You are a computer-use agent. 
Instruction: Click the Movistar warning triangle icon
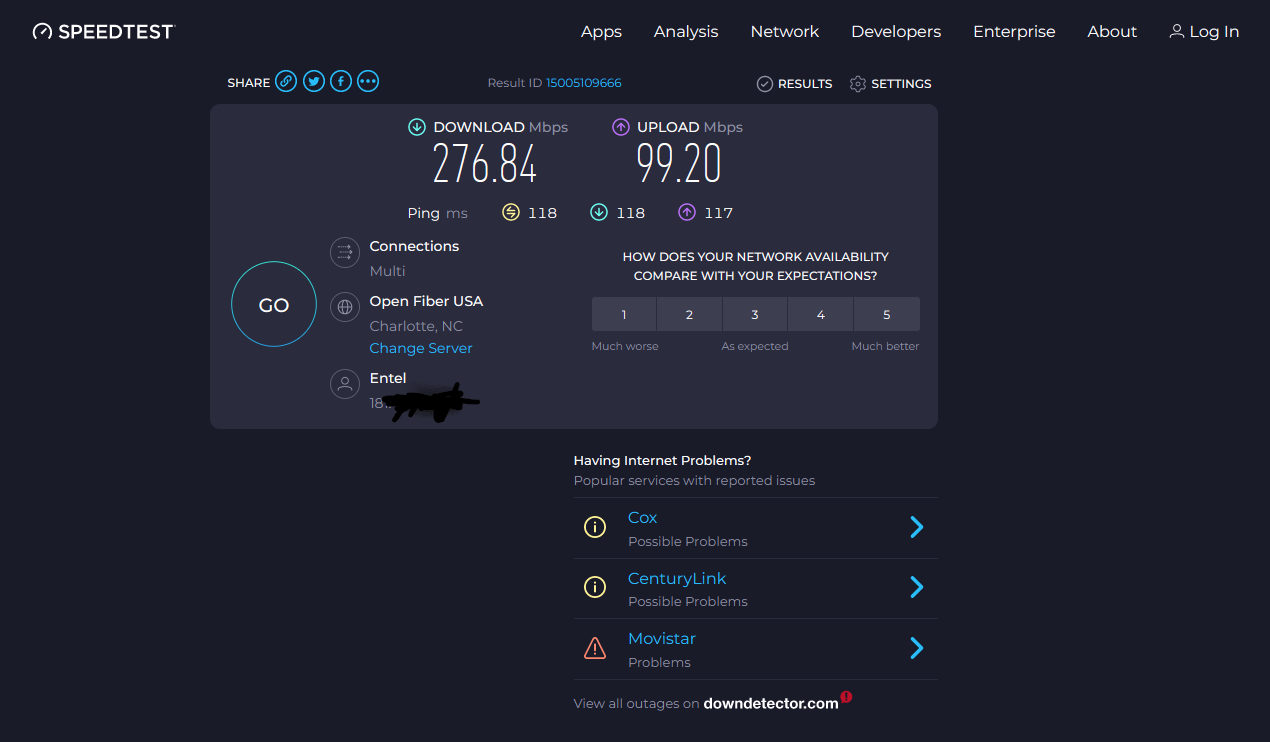[595, 649]
